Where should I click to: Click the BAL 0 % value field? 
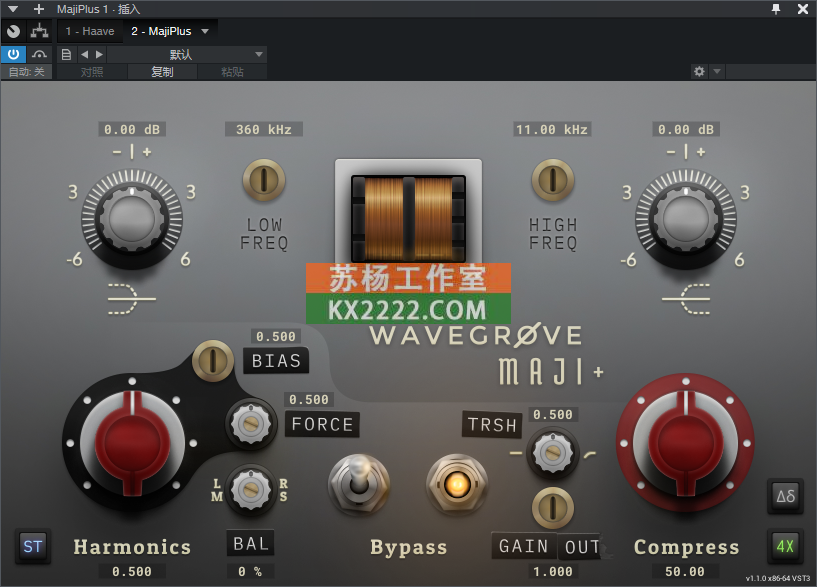click(x=250, y=571)
